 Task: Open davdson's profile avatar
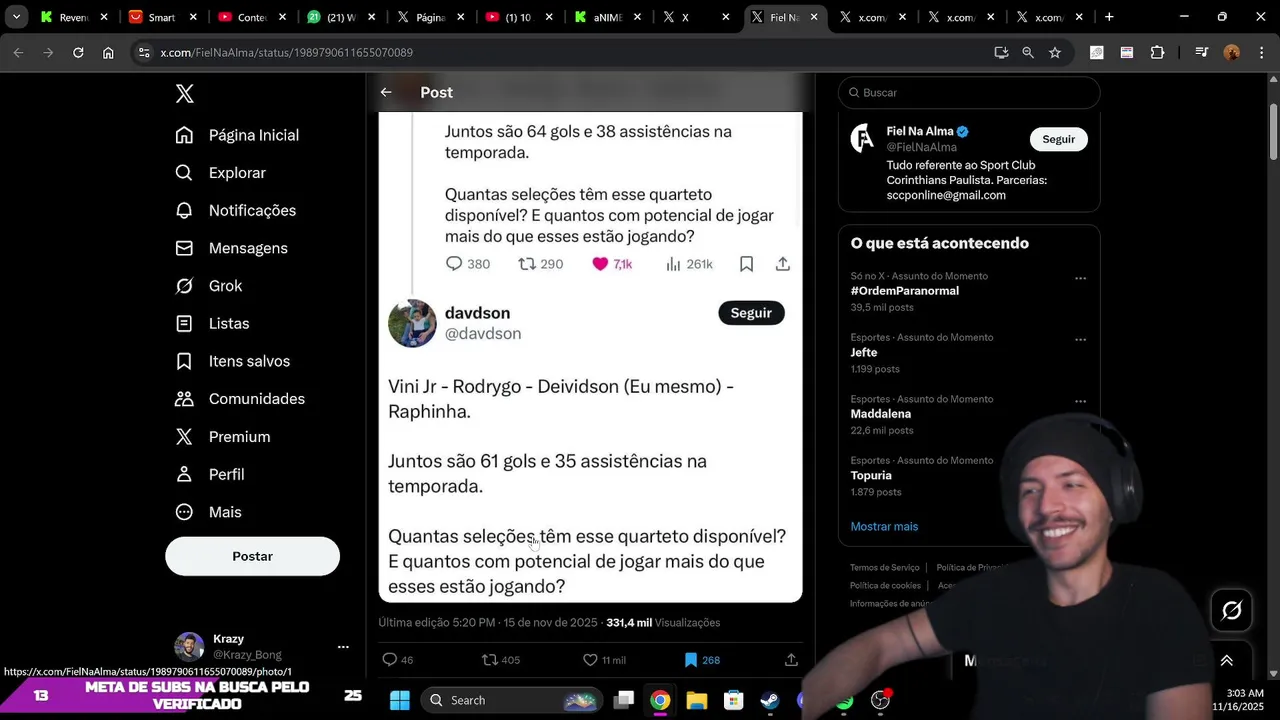coord(412,323)
